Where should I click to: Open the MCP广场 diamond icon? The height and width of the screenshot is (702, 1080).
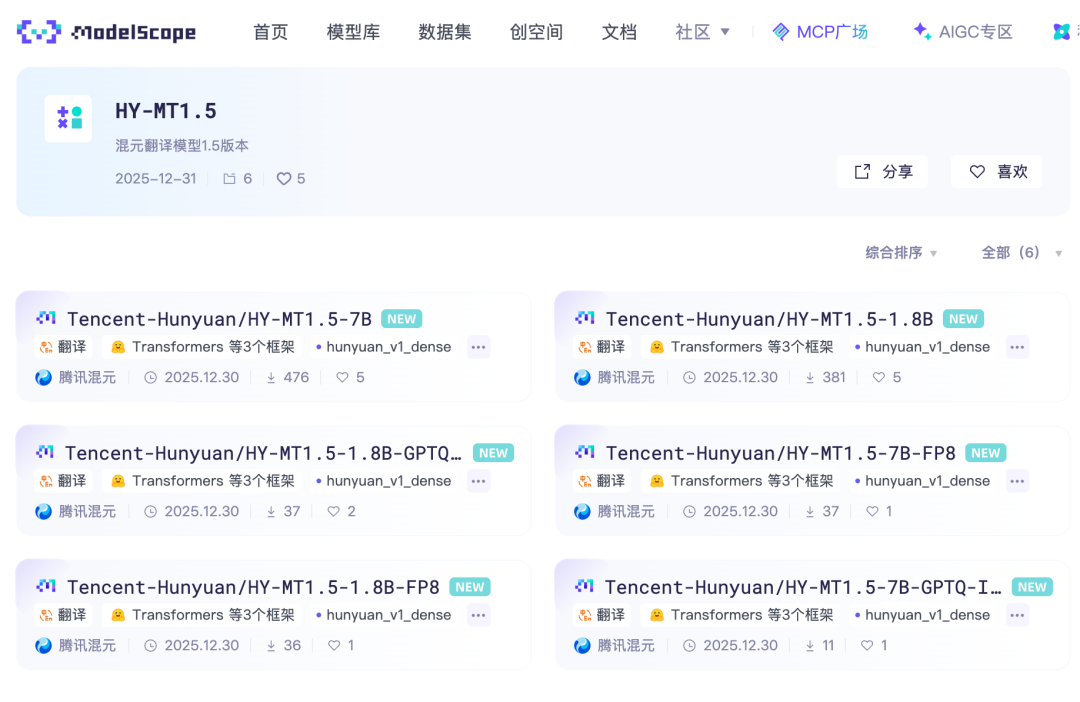[781, 31]
